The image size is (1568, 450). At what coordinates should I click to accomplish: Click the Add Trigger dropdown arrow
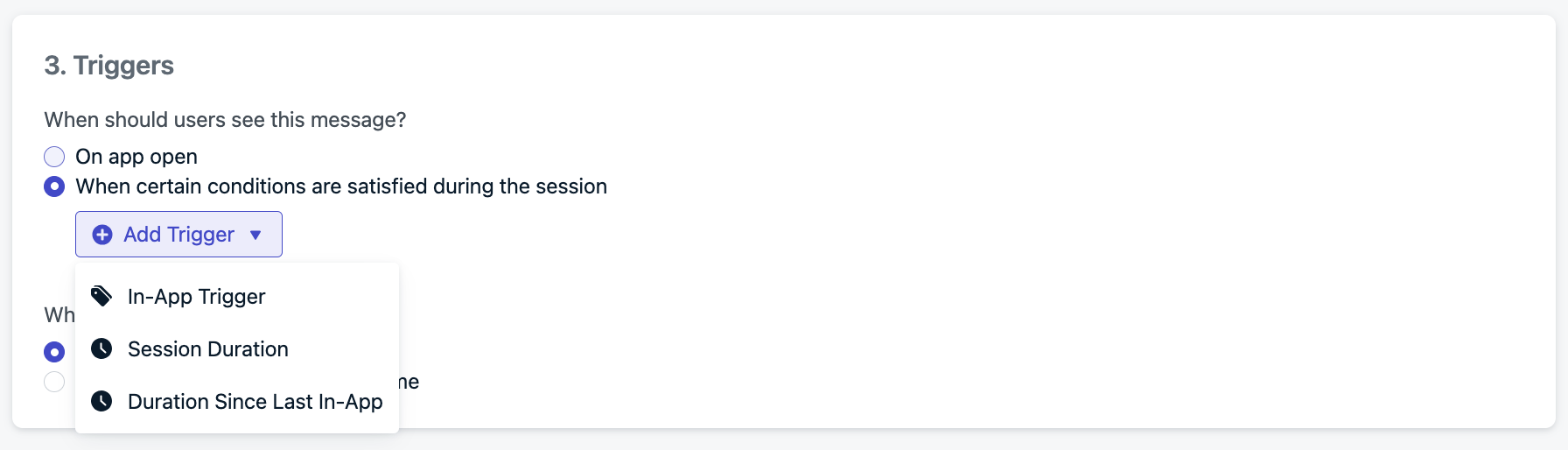[x=255, y=235]
